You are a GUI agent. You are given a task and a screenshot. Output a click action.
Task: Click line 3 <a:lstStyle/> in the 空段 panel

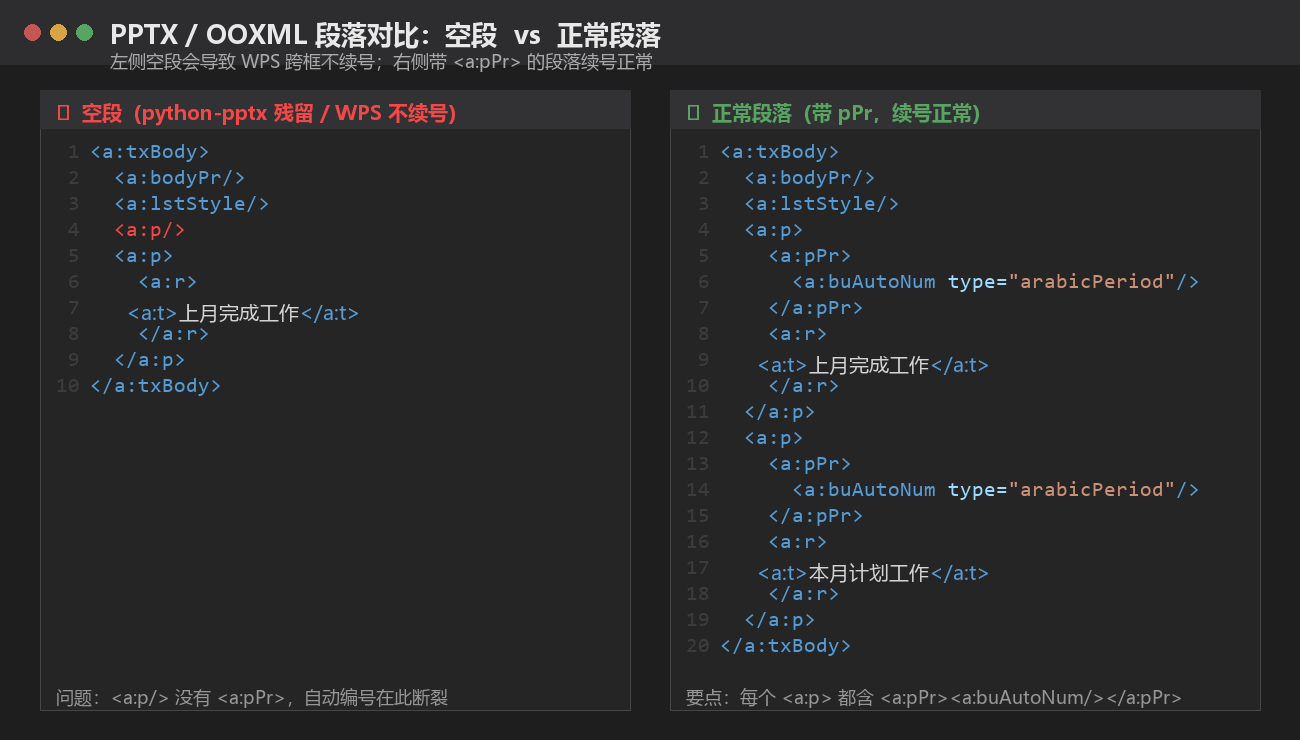point(192,204)
